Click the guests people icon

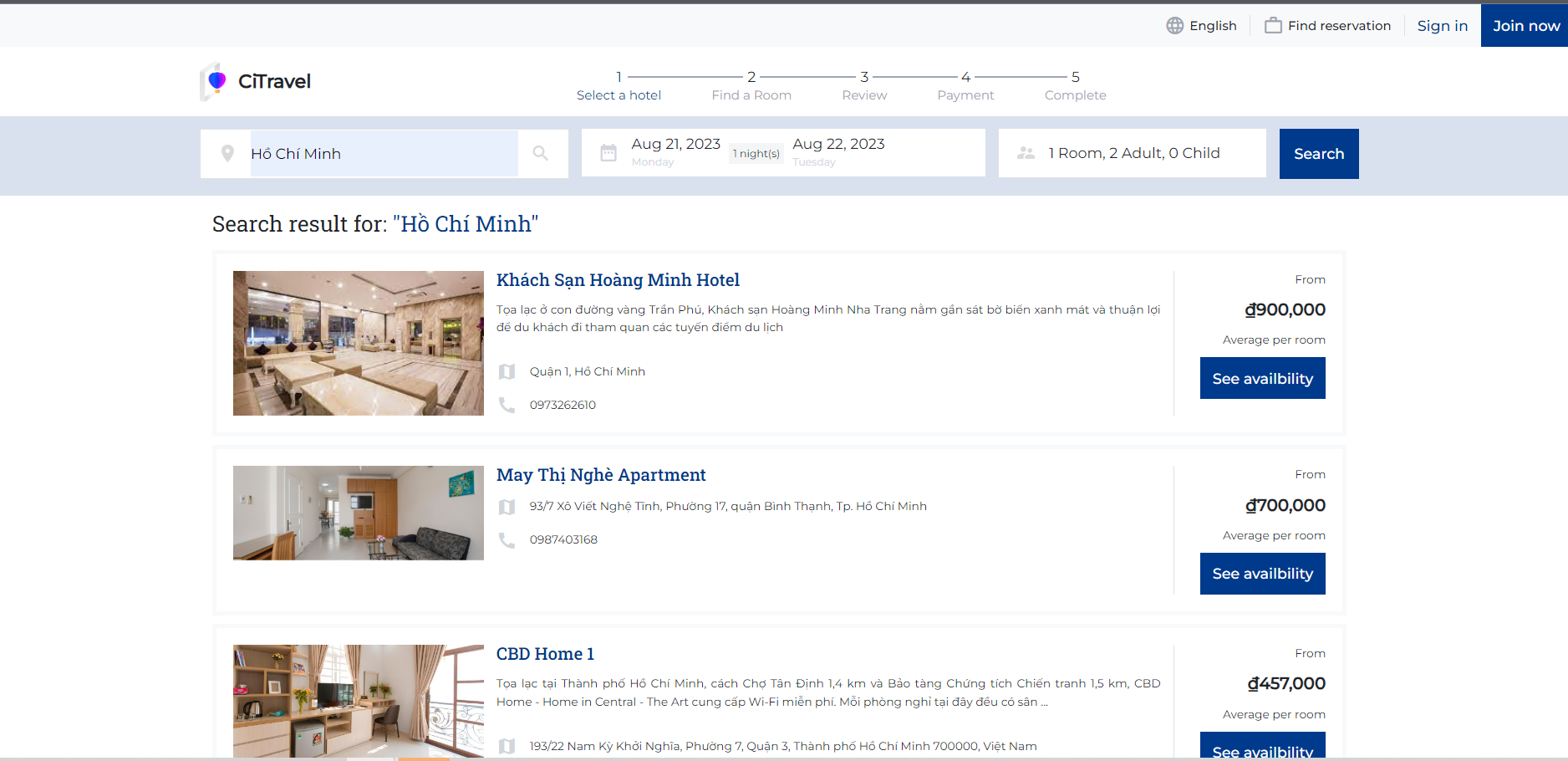pyautogui.click(x=1026, y=153)
